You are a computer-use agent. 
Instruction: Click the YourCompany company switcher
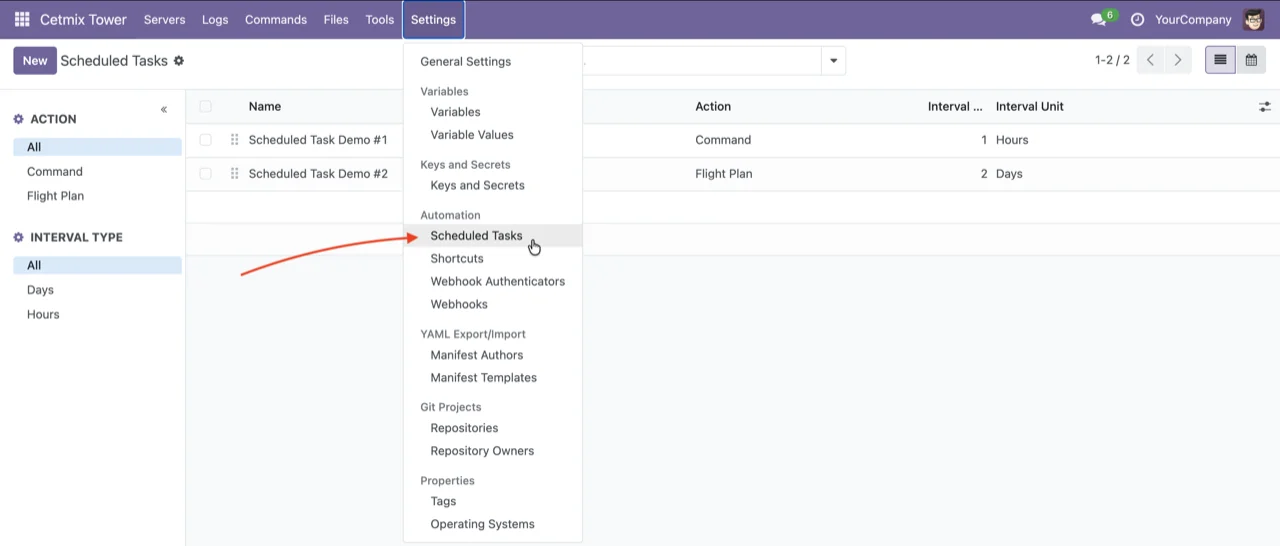pos(1193,19)
